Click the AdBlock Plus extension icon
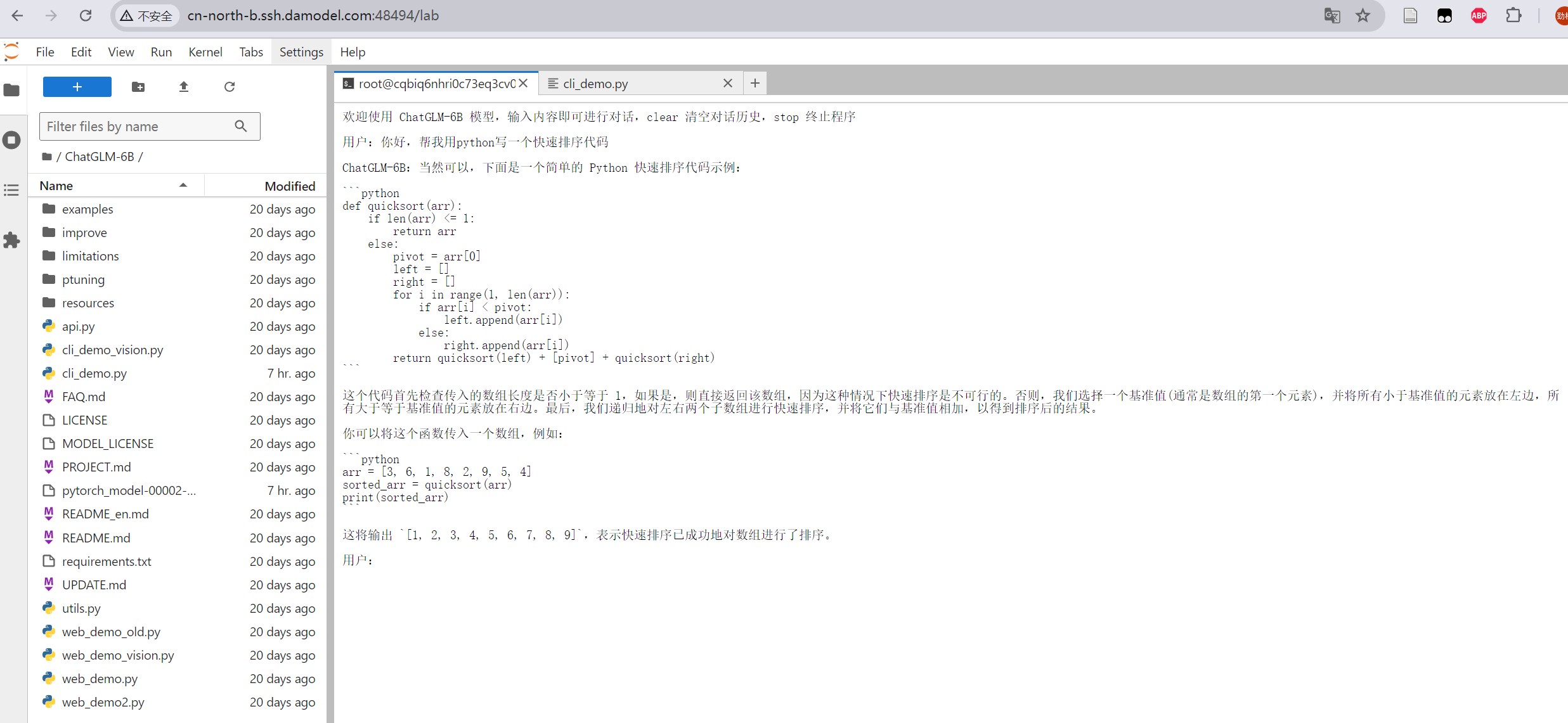 (x=1479, y=16)
